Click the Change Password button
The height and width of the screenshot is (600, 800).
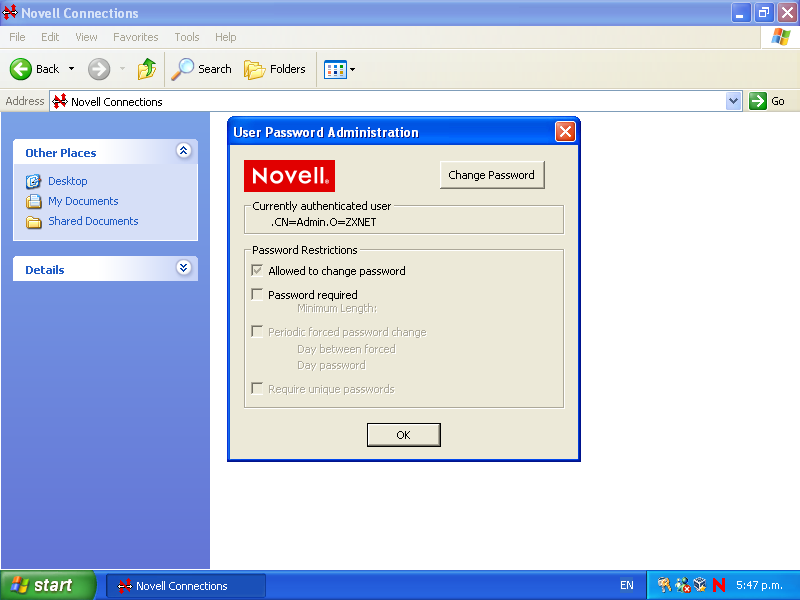(492, 175)
